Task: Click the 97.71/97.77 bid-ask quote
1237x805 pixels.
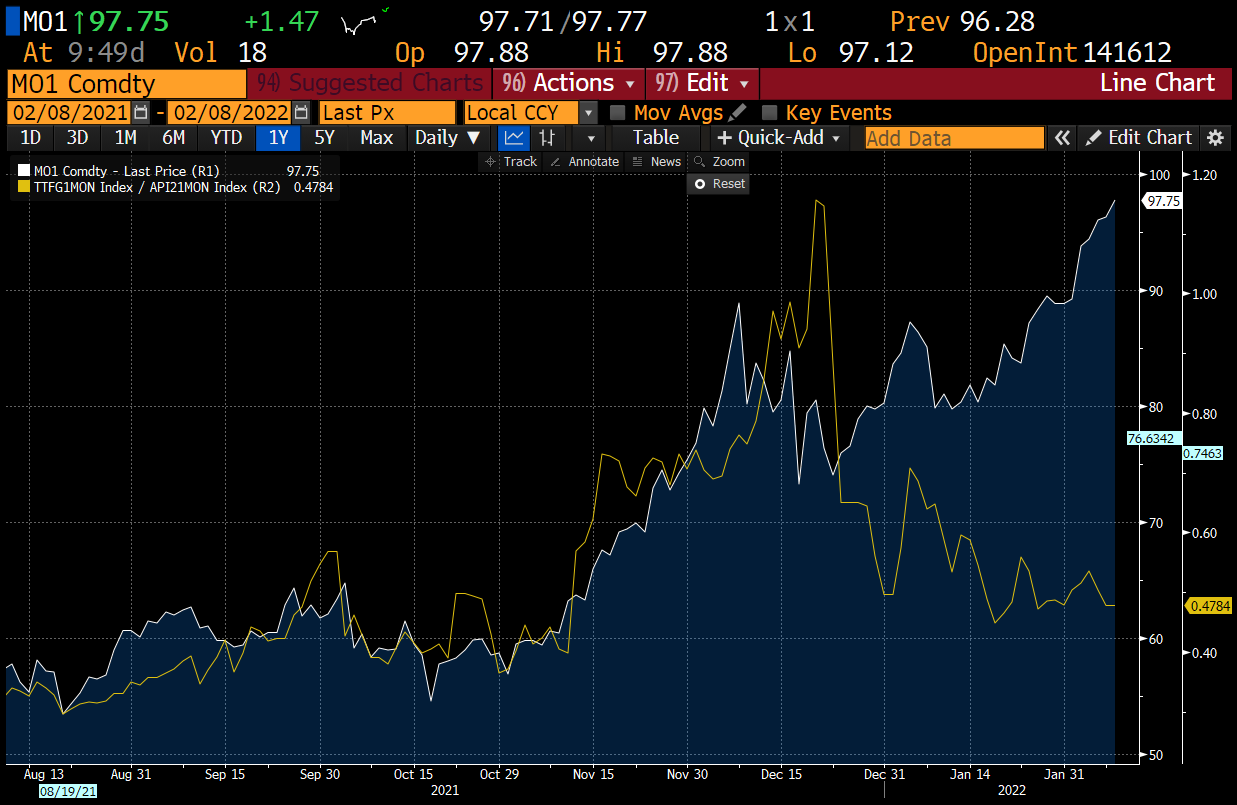Action: point(563,20)
